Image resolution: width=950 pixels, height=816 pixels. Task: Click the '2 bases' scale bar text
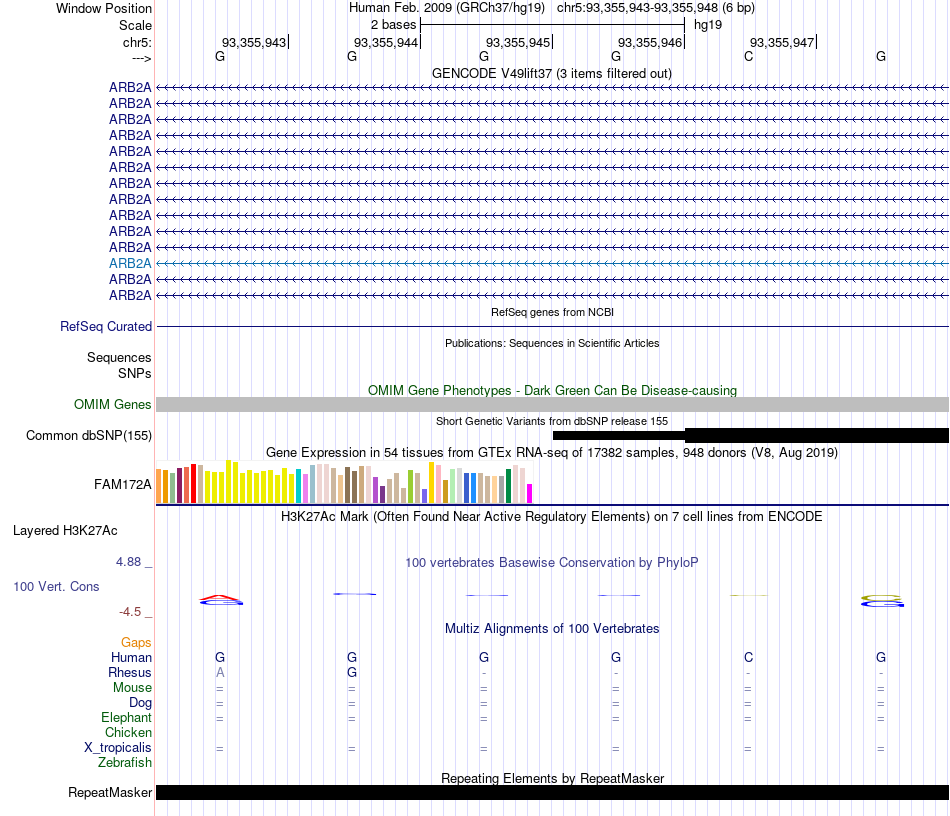point(393,25)
